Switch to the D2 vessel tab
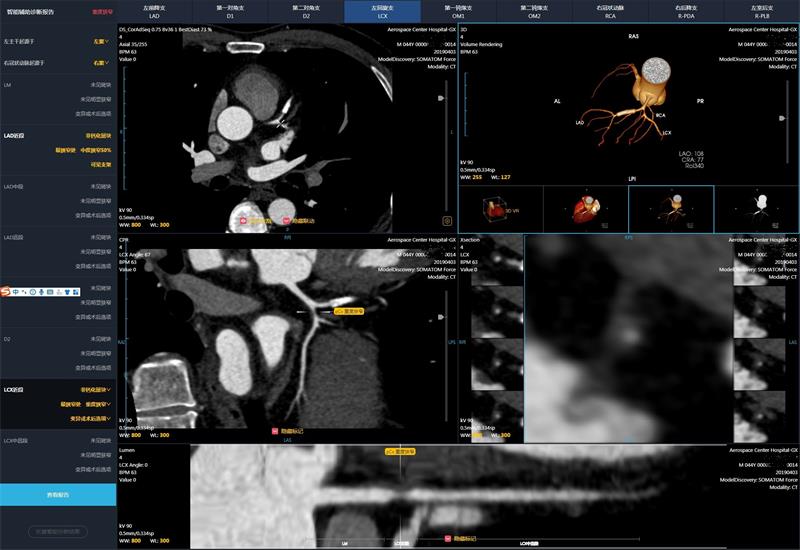The height and width of the screenshot is (550, 800). (306, 11)
